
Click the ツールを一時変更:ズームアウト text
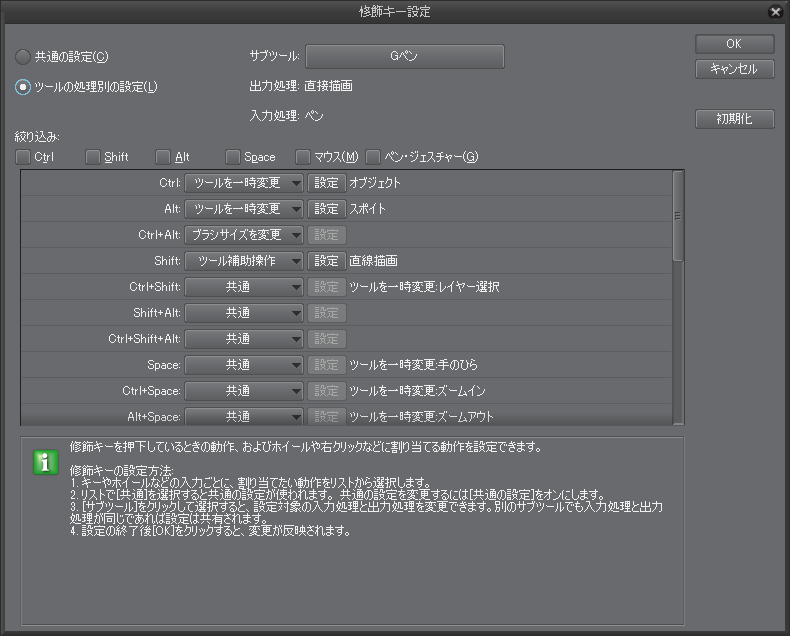(421, 417)
